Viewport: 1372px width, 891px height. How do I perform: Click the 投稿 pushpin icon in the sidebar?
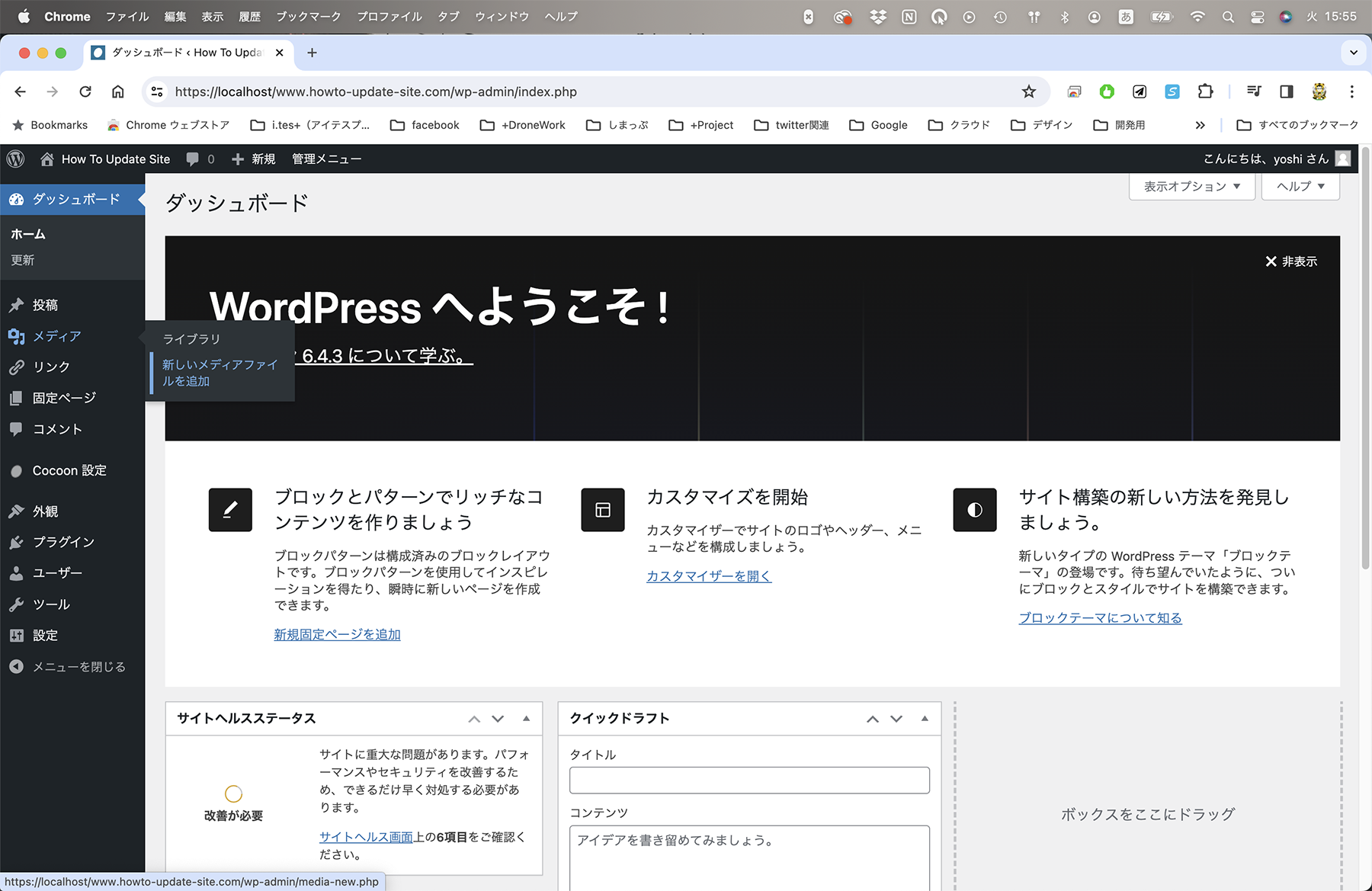coord(16,305)
